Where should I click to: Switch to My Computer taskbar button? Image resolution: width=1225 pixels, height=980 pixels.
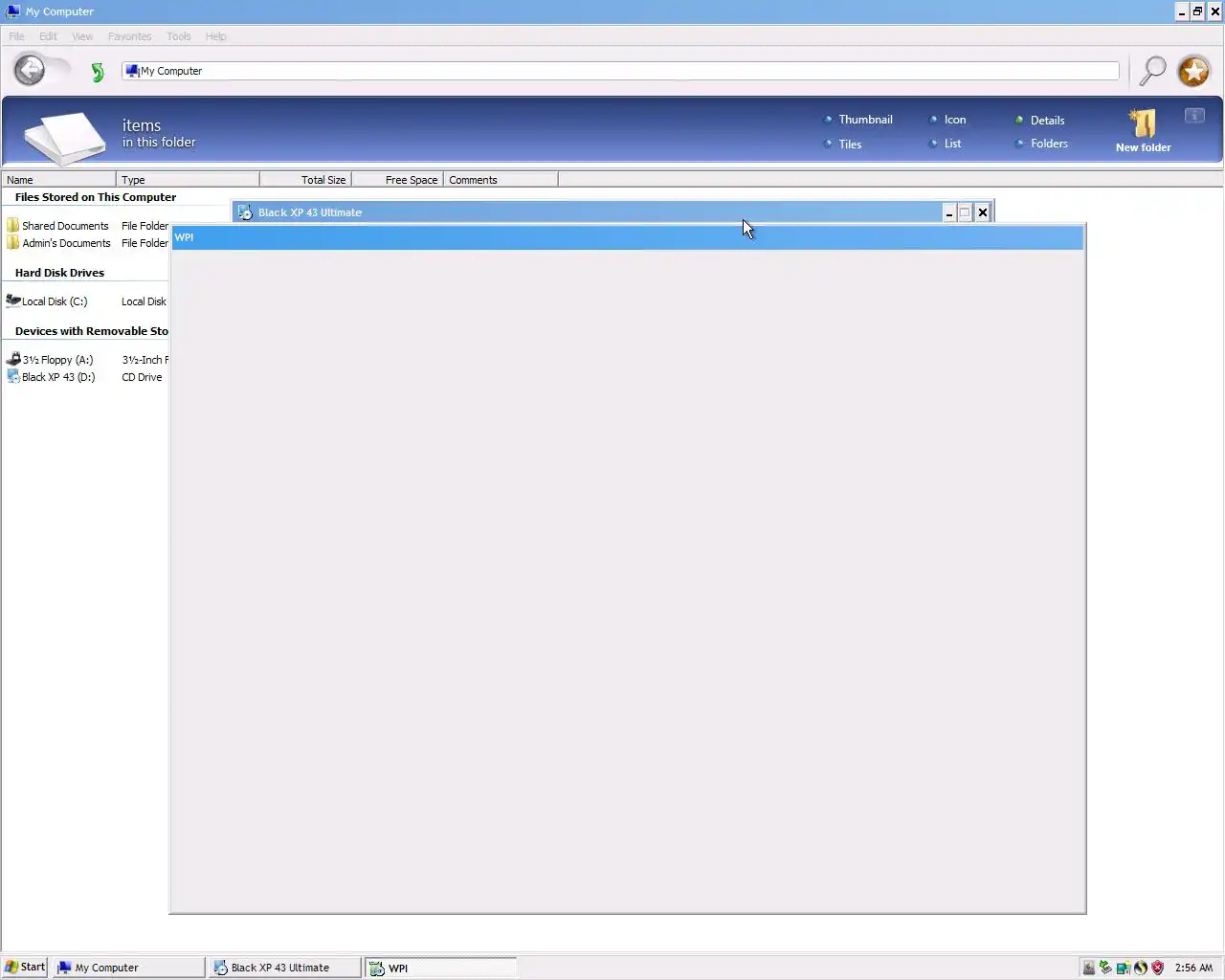click(x=128, y=968)
